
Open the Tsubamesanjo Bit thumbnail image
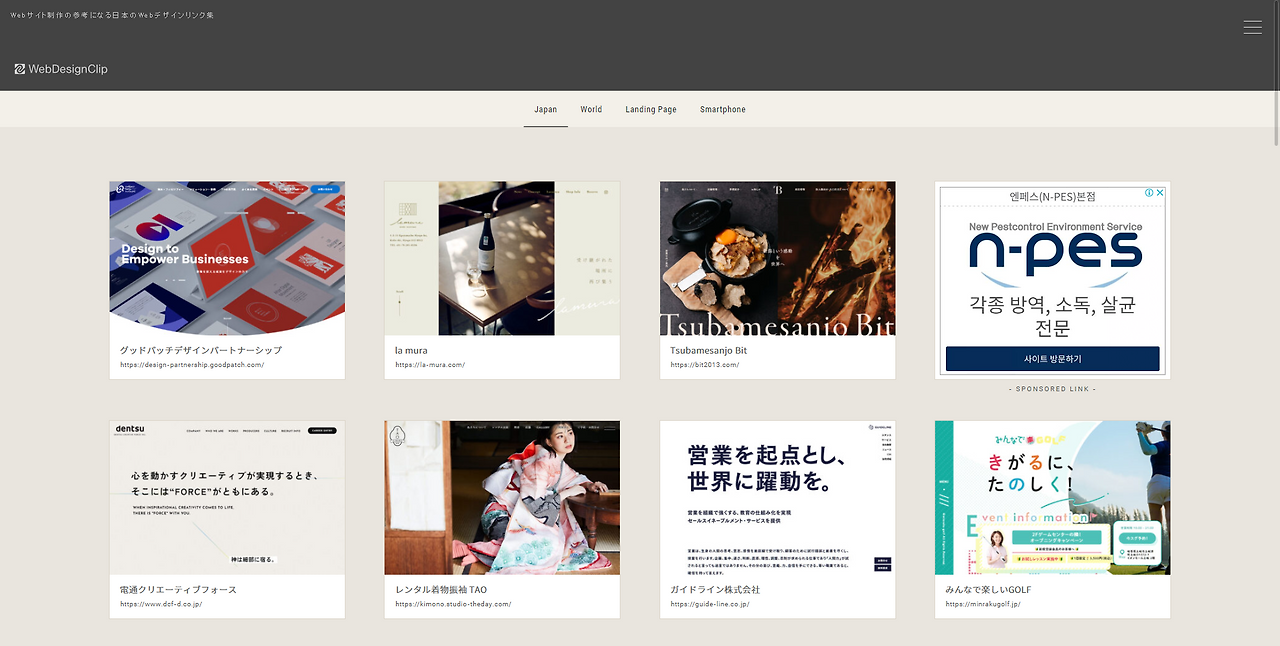pos(778,258)
